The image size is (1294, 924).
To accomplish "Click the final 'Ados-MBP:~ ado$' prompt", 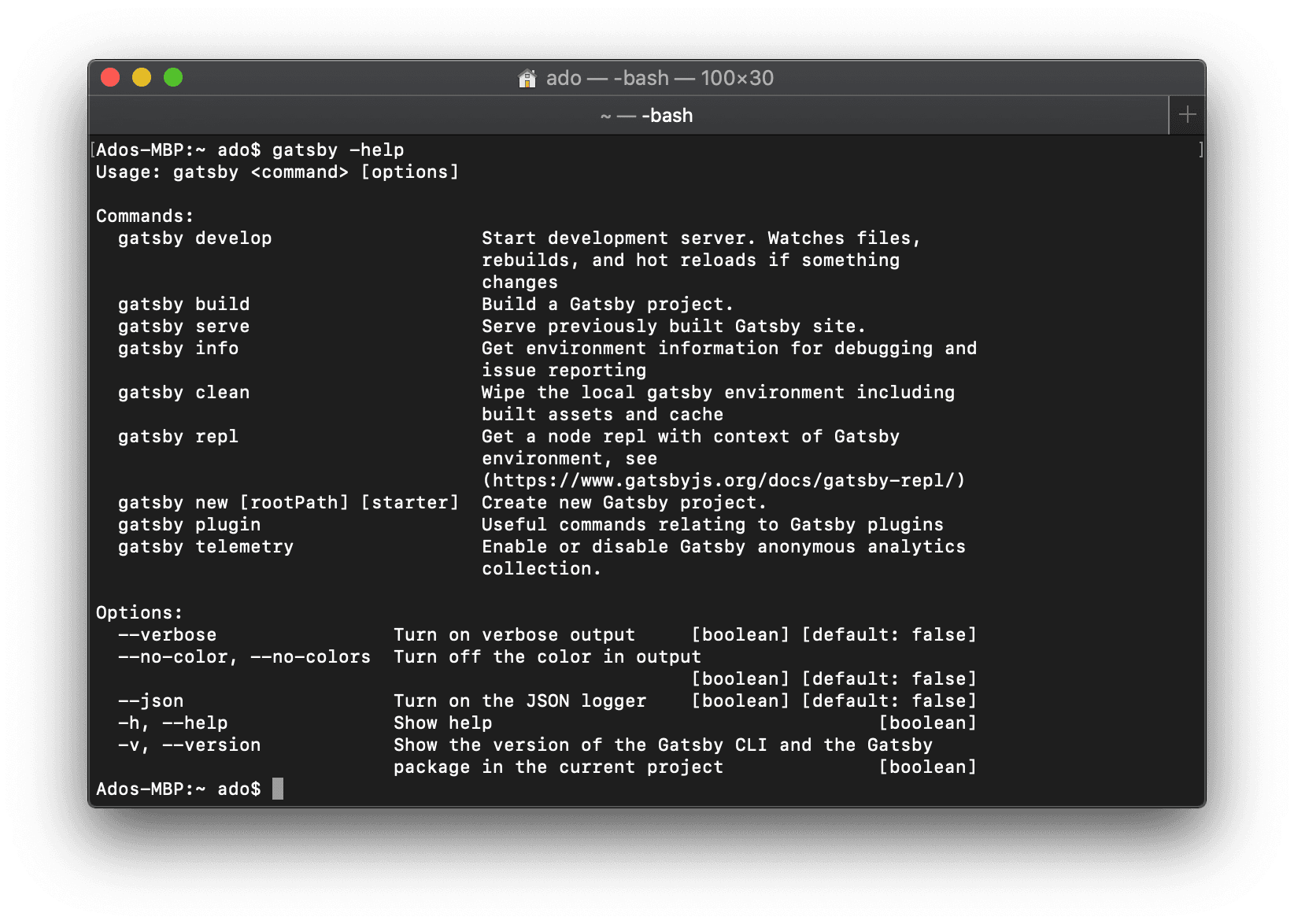I will [x=178, y=789].
